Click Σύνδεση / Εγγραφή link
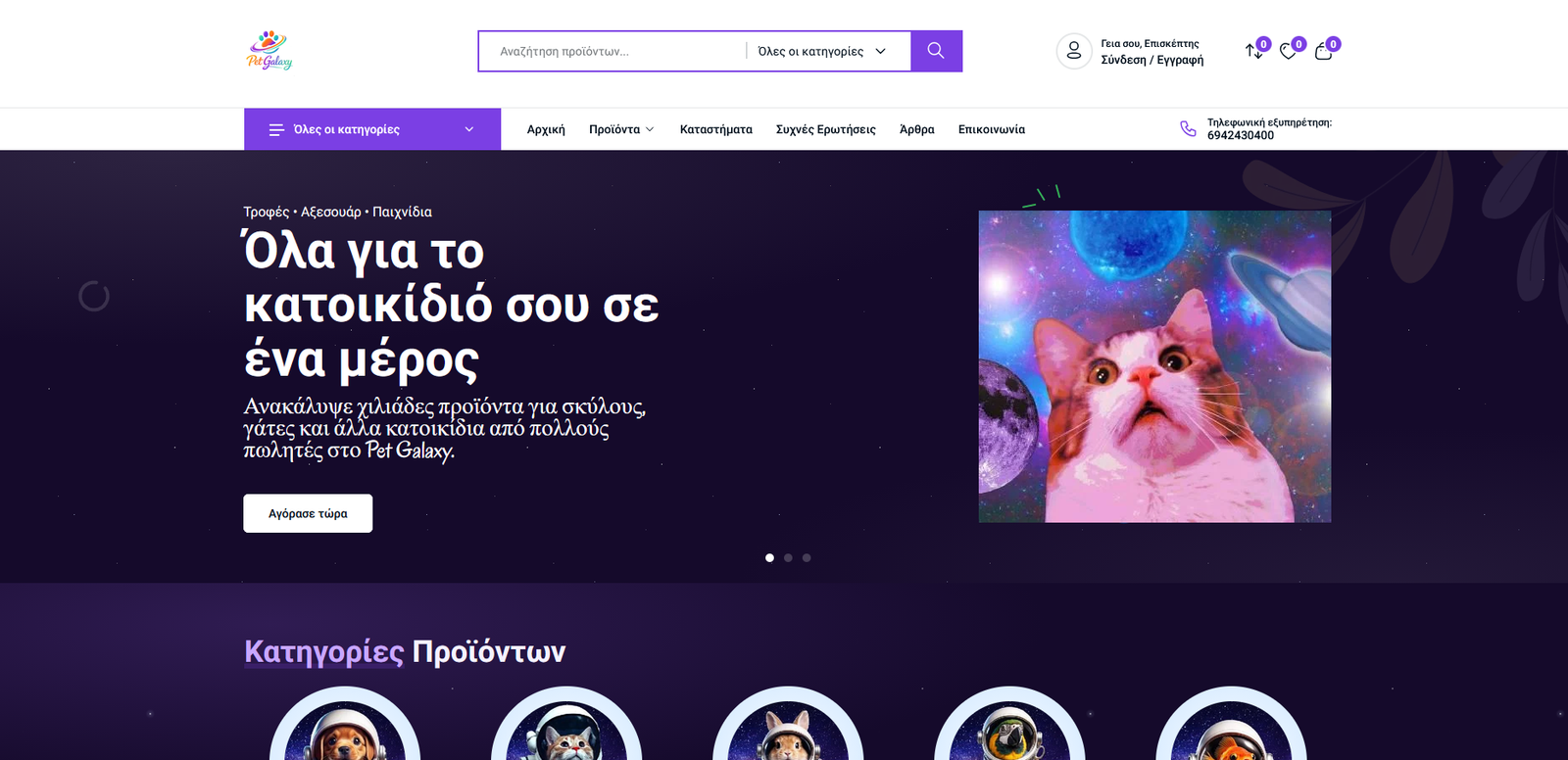Viewport: 1568px width, 760px height. pyautogui.click(x=1151, y=60)
